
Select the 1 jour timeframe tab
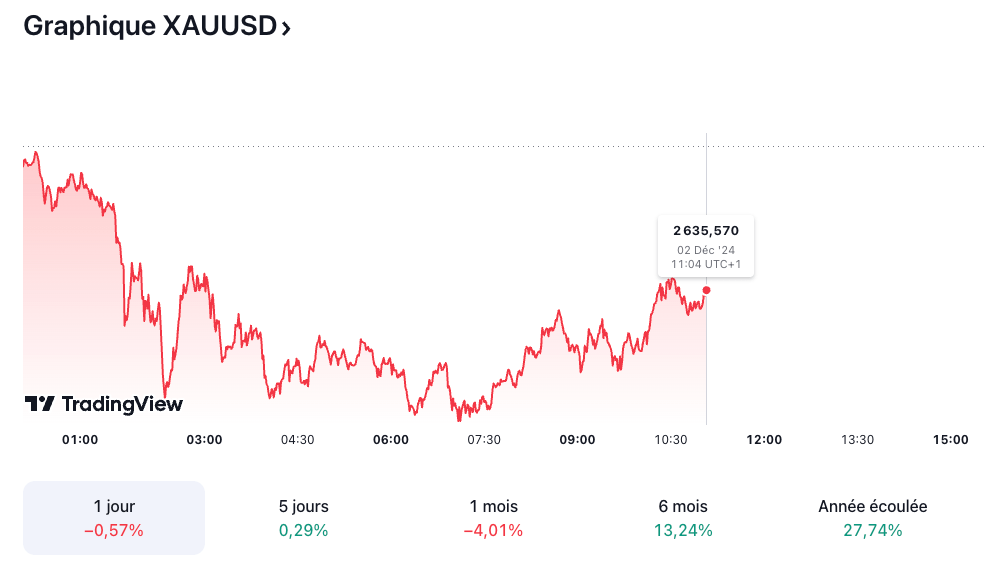[x=113, y=517]
